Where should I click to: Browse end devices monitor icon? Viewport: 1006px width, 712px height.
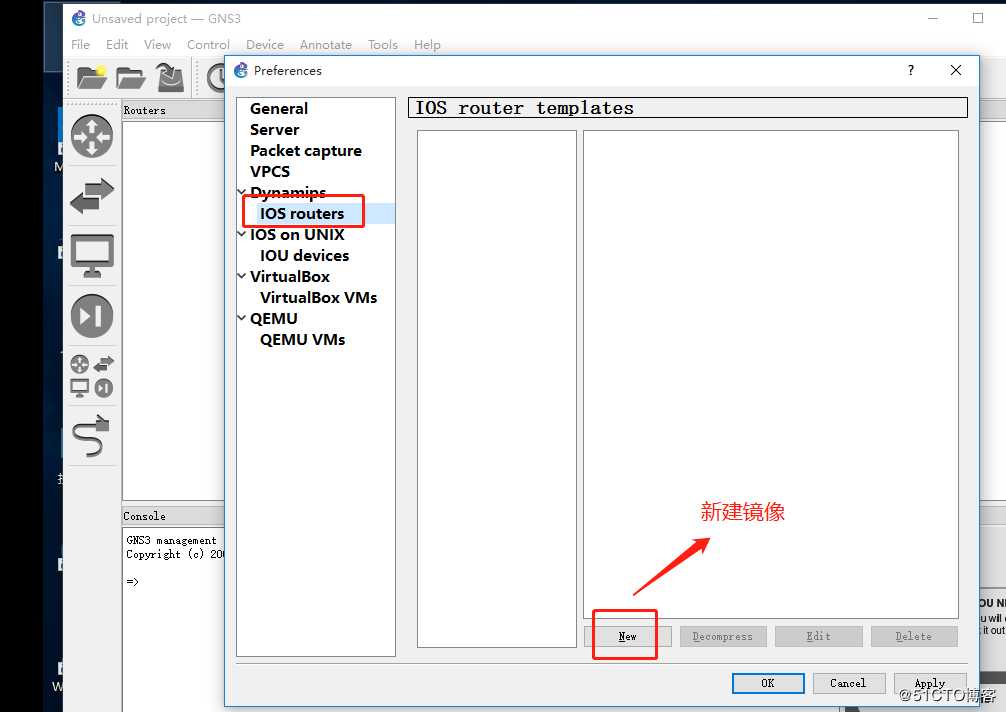point(92,256)
